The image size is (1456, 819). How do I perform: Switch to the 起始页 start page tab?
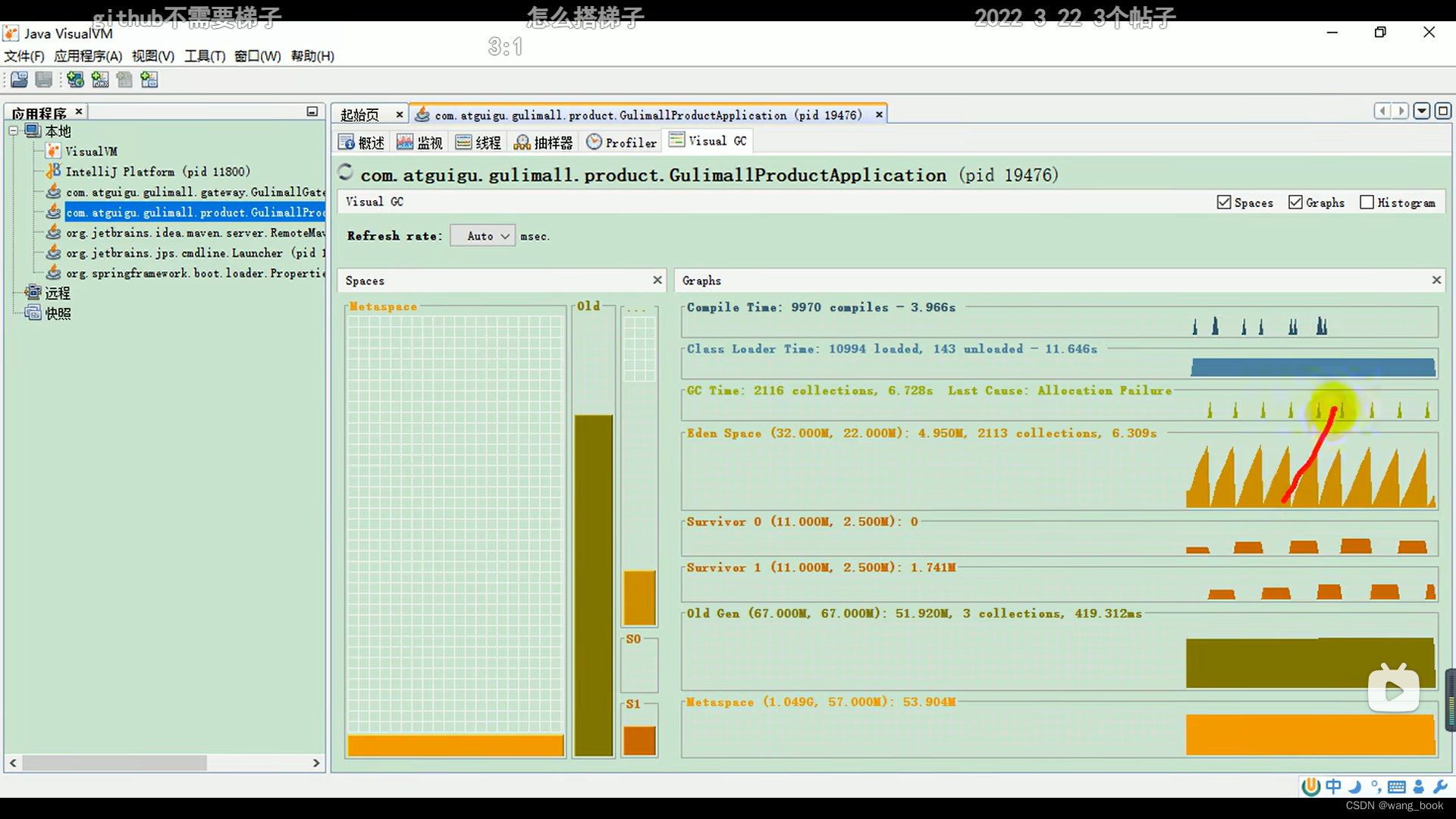point(359,115)
